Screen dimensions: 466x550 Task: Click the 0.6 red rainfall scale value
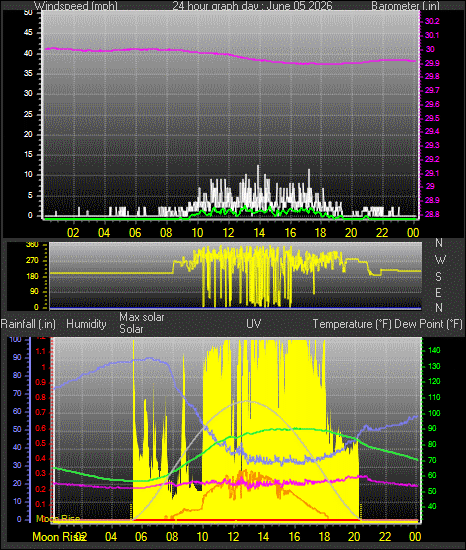[41, 428]
